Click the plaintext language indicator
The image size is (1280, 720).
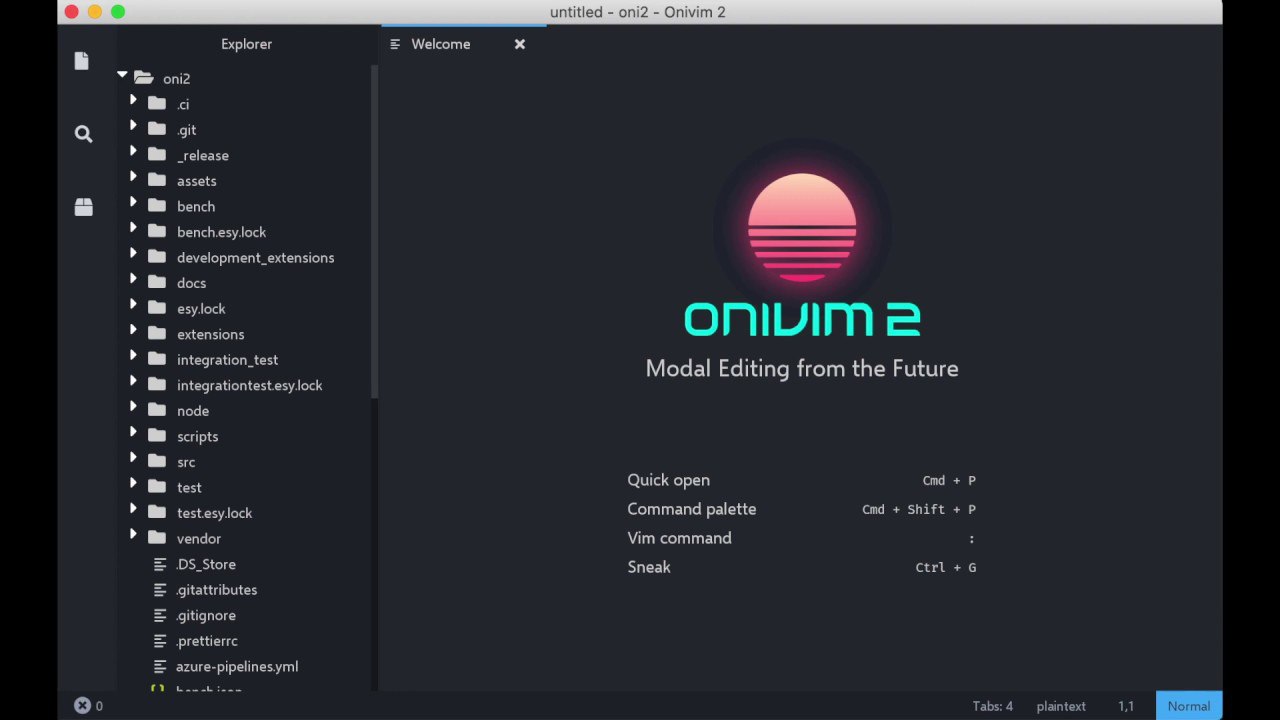[1061, 706]
